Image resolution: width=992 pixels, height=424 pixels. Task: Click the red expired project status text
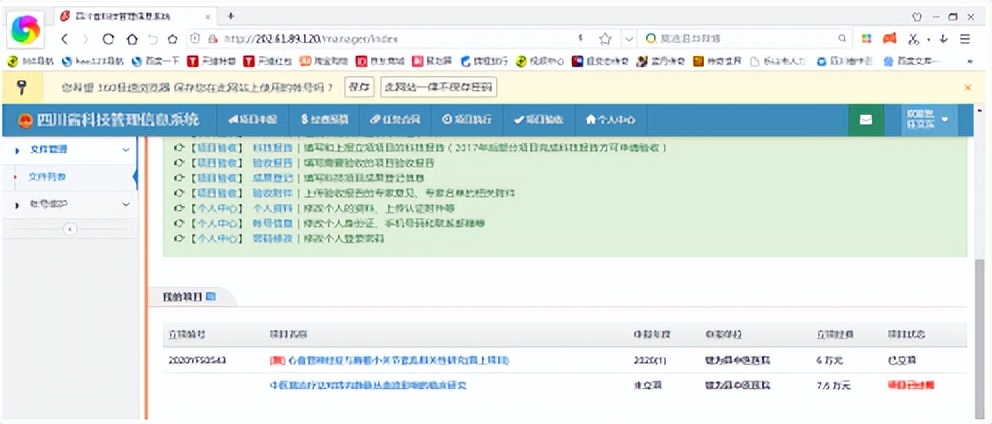(911, 385)
